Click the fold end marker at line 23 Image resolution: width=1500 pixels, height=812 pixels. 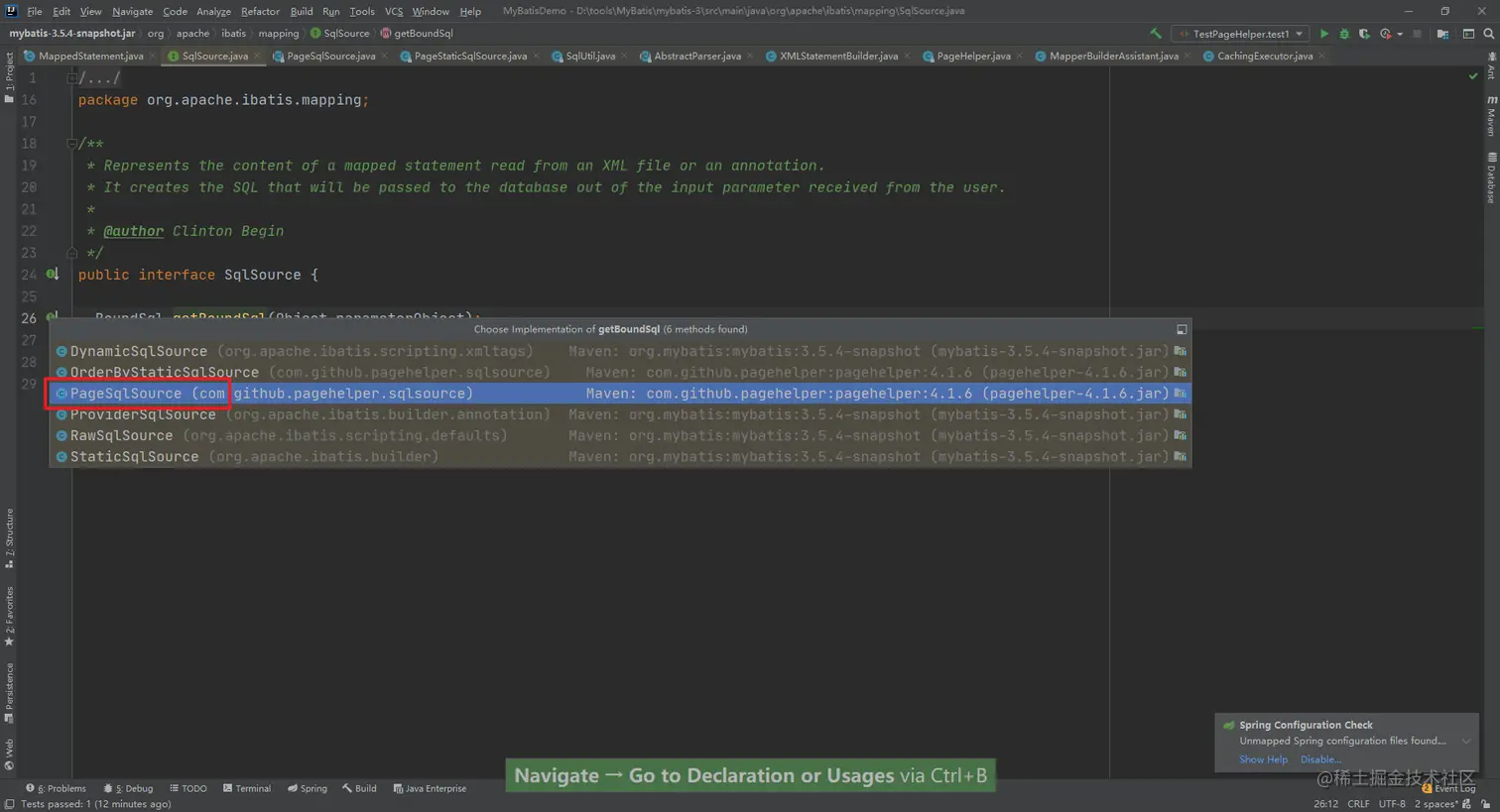(x=71, y=253)
